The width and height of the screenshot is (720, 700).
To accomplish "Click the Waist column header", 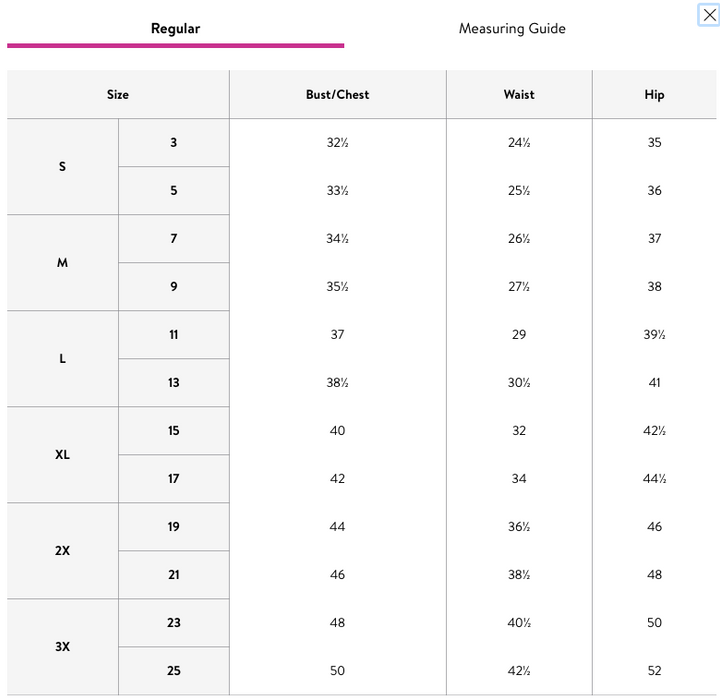I will click(519, 95).
